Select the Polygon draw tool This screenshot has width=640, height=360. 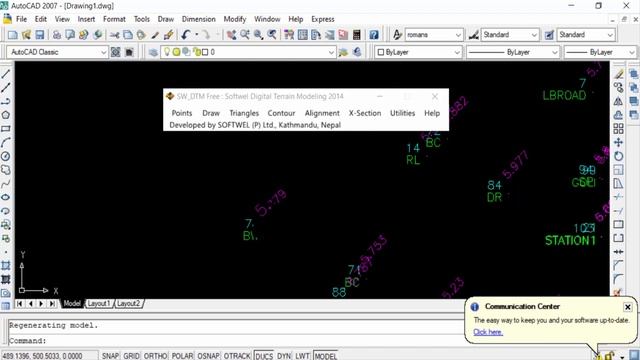click(x=6, y=115)
